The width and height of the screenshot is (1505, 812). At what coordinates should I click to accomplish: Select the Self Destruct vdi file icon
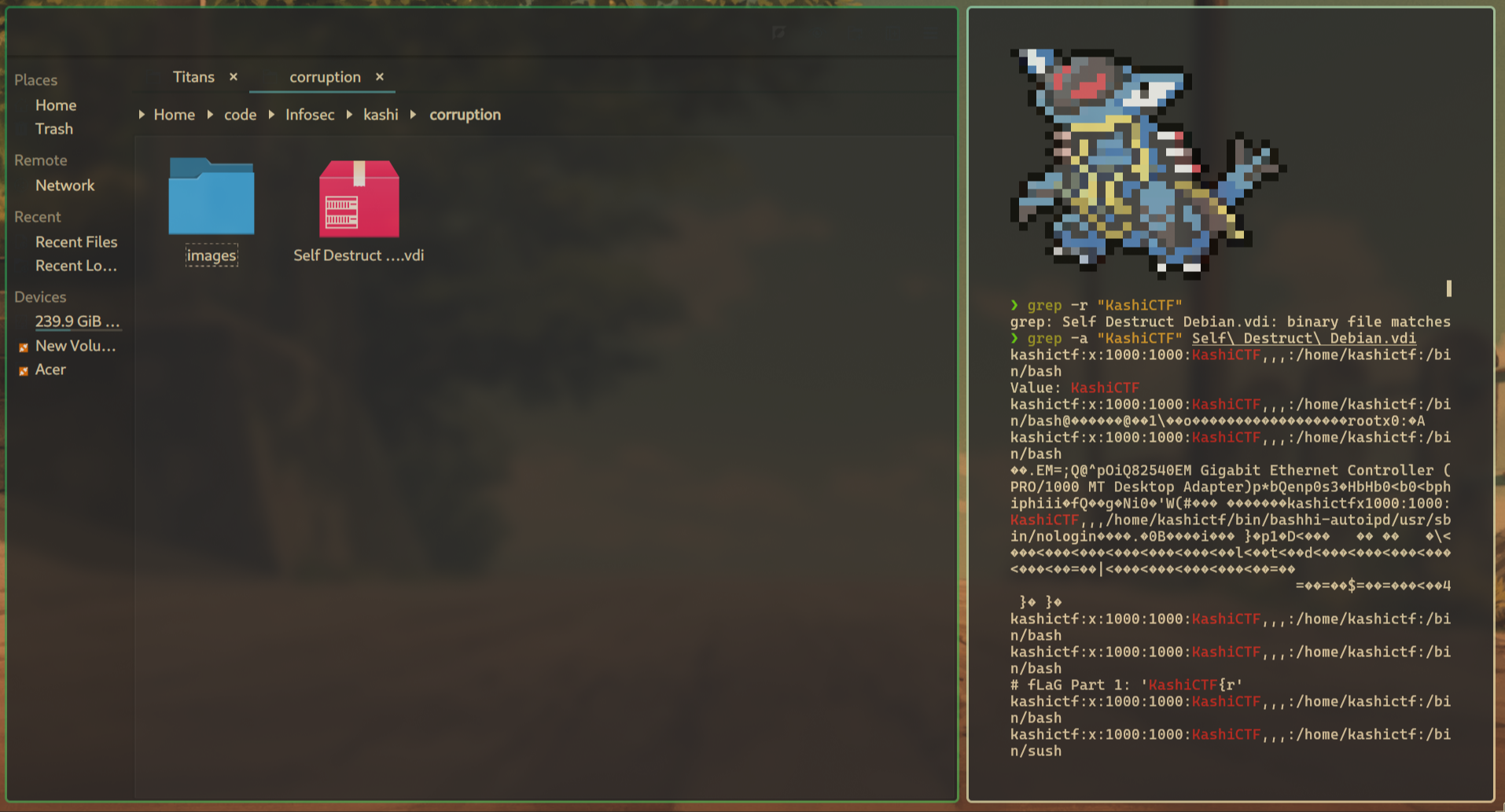(x=359, y=198)
